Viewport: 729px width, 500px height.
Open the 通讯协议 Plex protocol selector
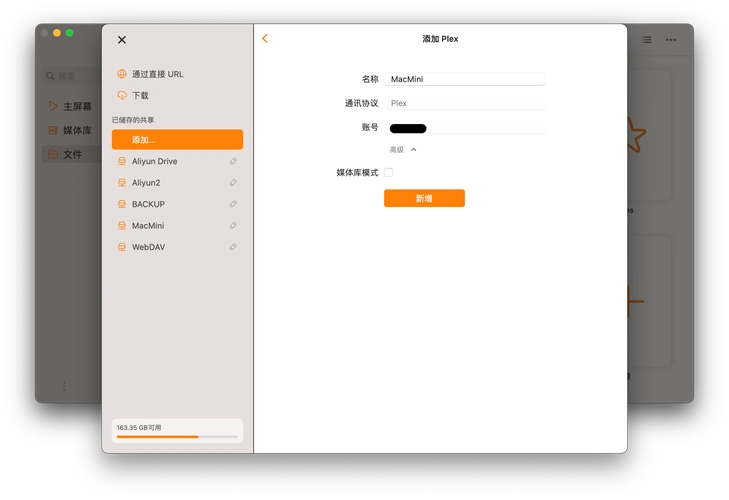(x=465, y=103)
